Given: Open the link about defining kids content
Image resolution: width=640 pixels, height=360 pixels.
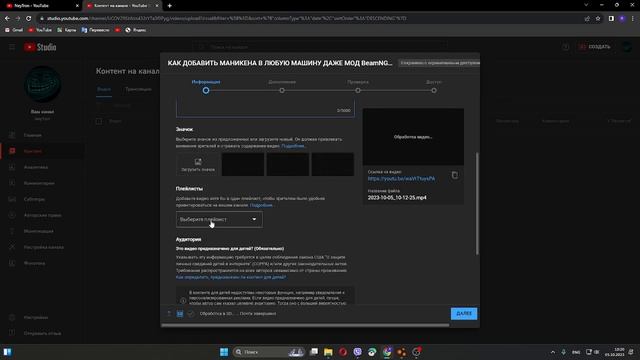Looking at the screenshot, I should pyautogui.click(x=231, y=277).
